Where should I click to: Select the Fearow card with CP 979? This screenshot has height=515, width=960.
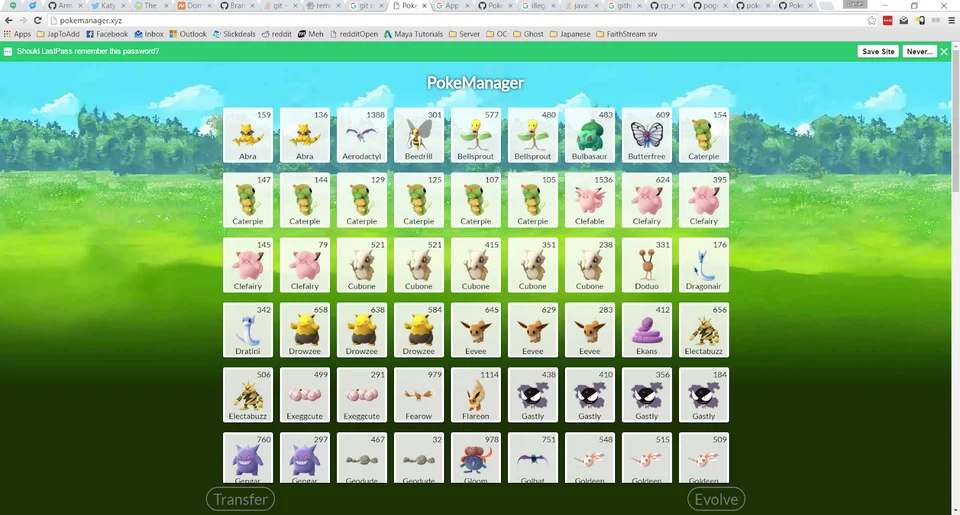[x=419, y=395]
